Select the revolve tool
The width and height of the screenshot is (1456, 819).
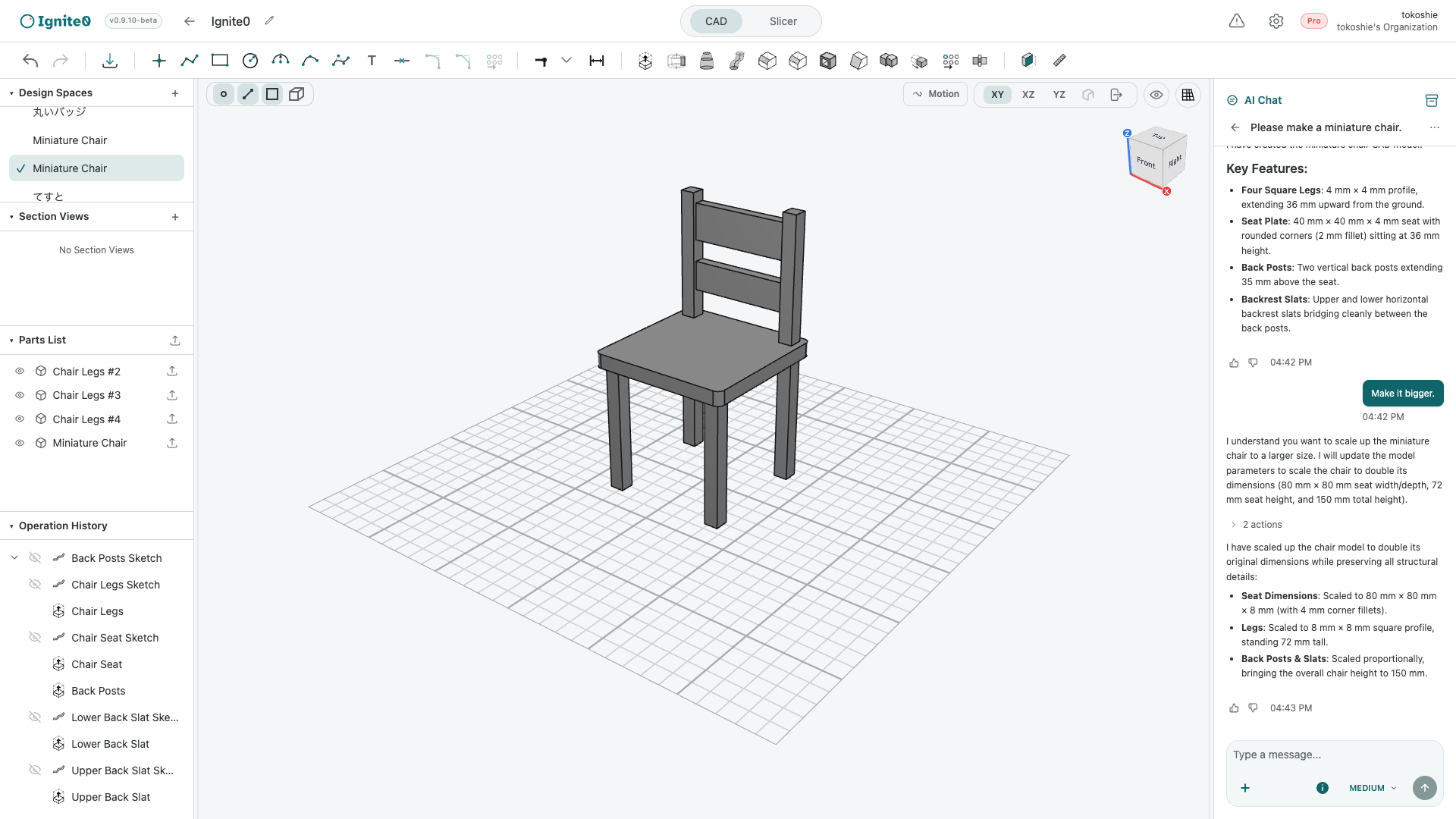676,61
